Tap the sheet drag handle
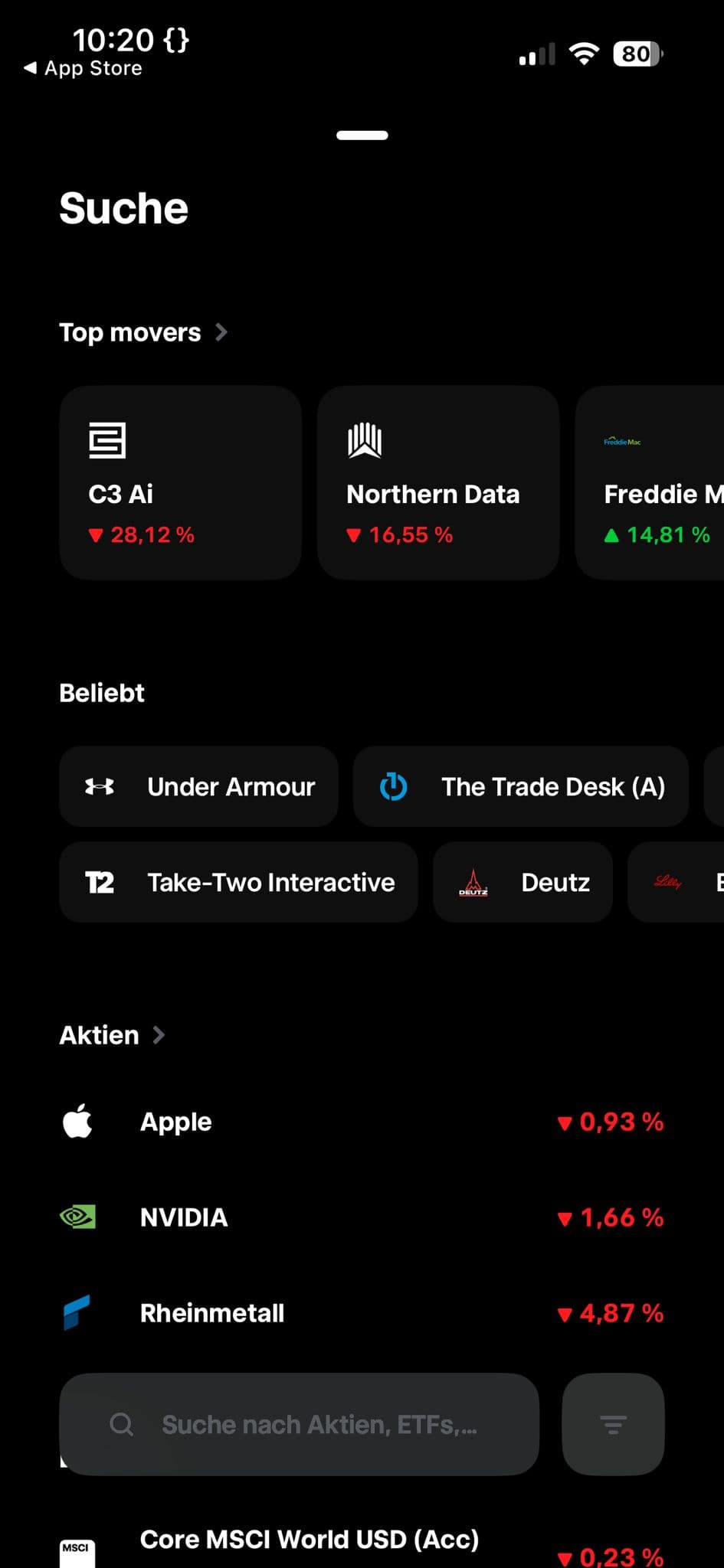 click(362, 136)
